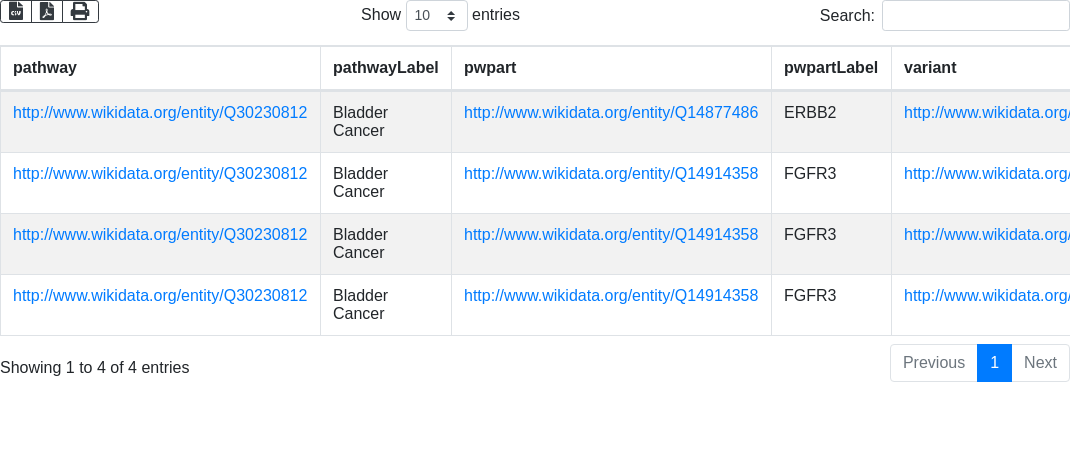Screen dimensions: 1070x450
Task: Sort by the pwpart column header
Action: [x=611, y=68]
